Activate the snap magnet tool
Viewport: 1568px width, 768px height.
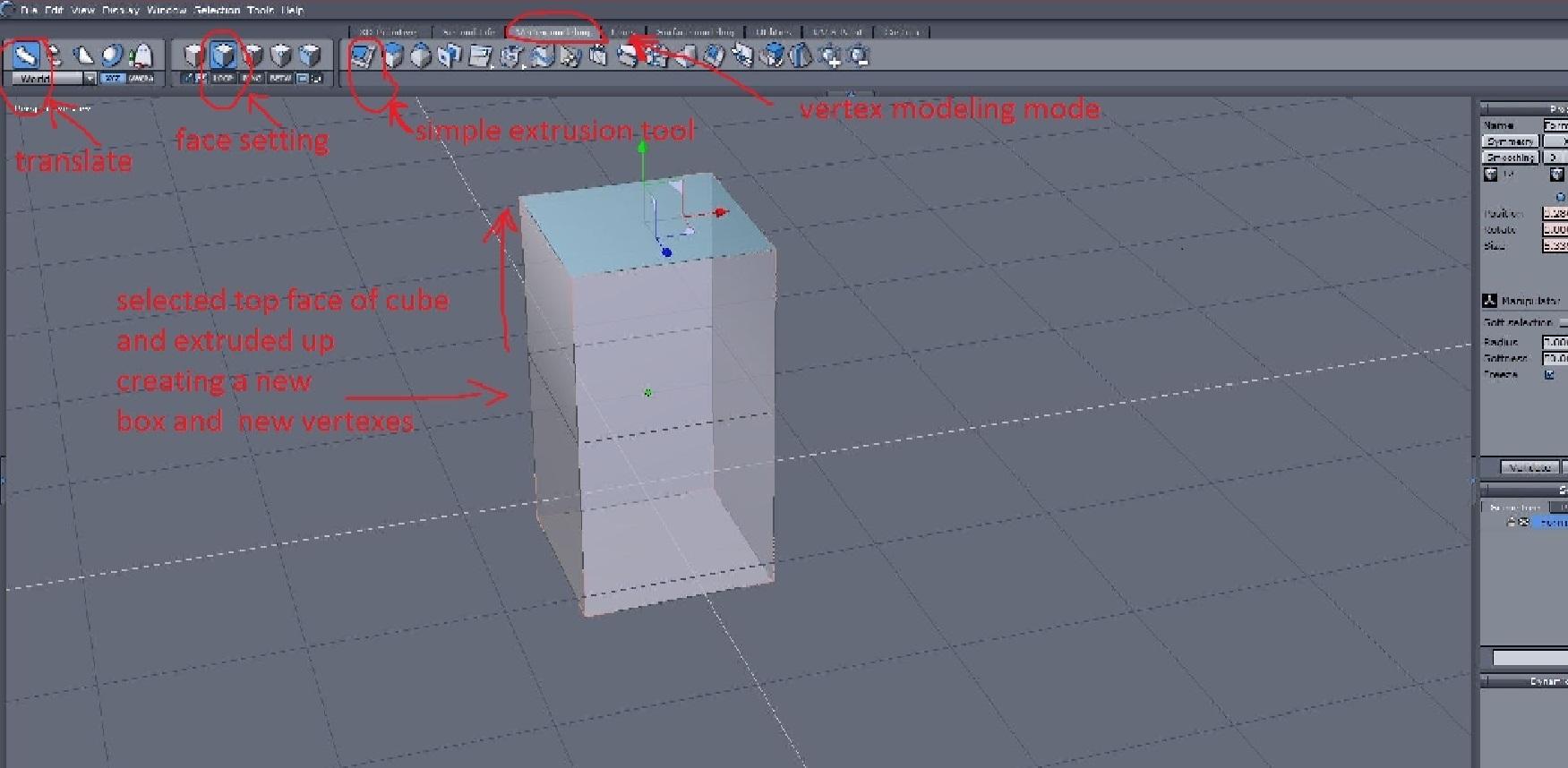pos(141,55)
